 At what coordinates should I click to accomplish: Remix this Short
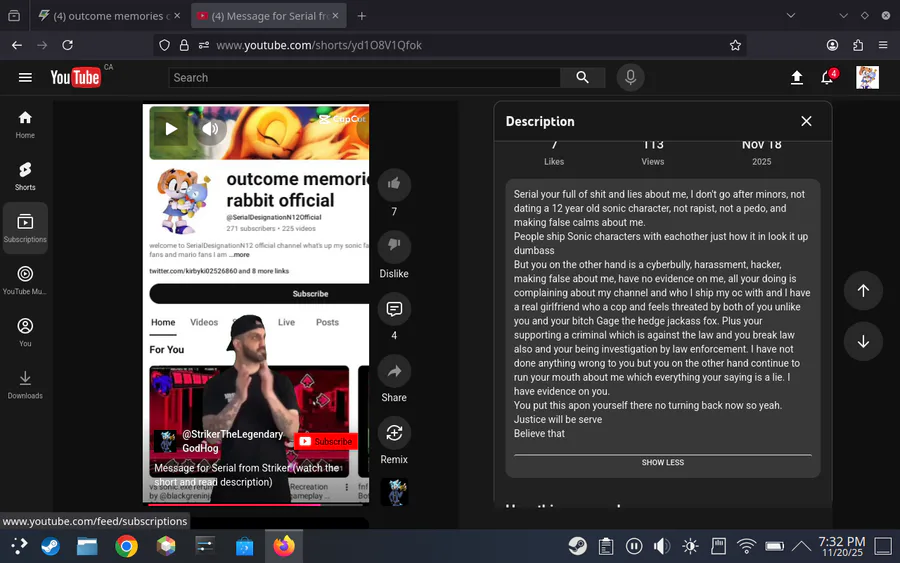[x=394, y=433]
